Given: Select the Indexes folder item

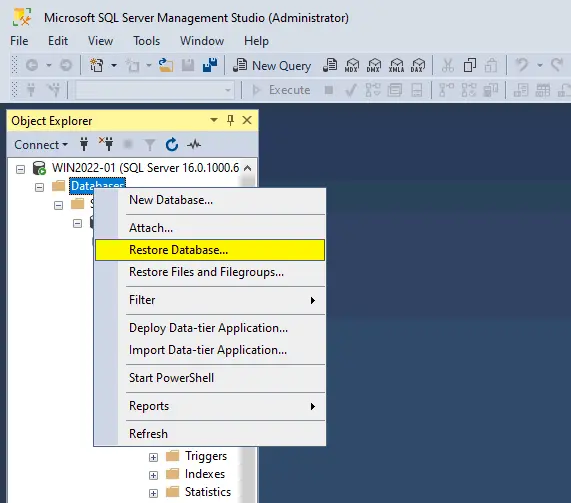Looking at the screenshot, I should click(205, 474).
